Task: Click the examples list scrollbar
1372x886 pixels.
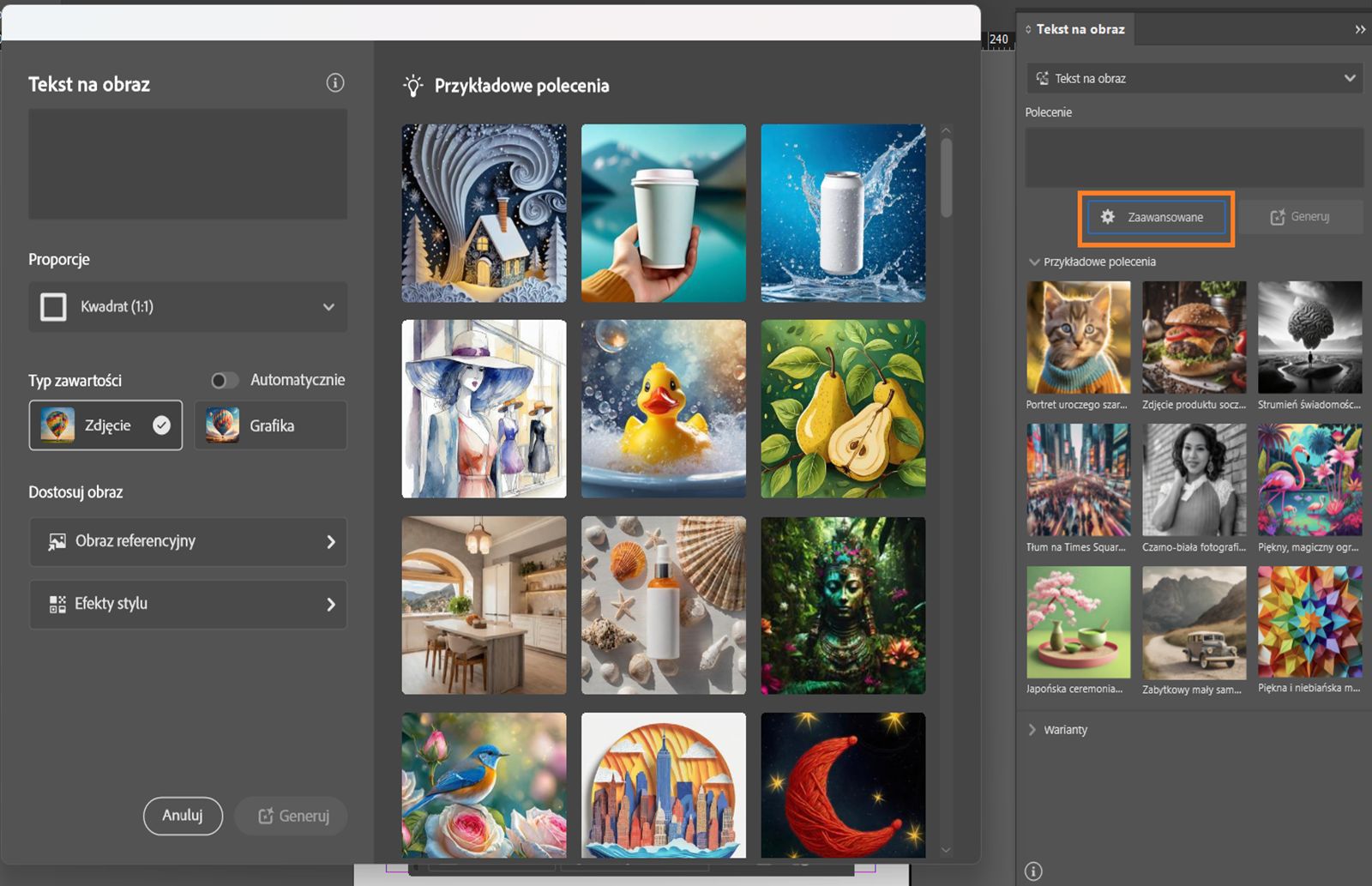Action: click(x=946, y=178)
